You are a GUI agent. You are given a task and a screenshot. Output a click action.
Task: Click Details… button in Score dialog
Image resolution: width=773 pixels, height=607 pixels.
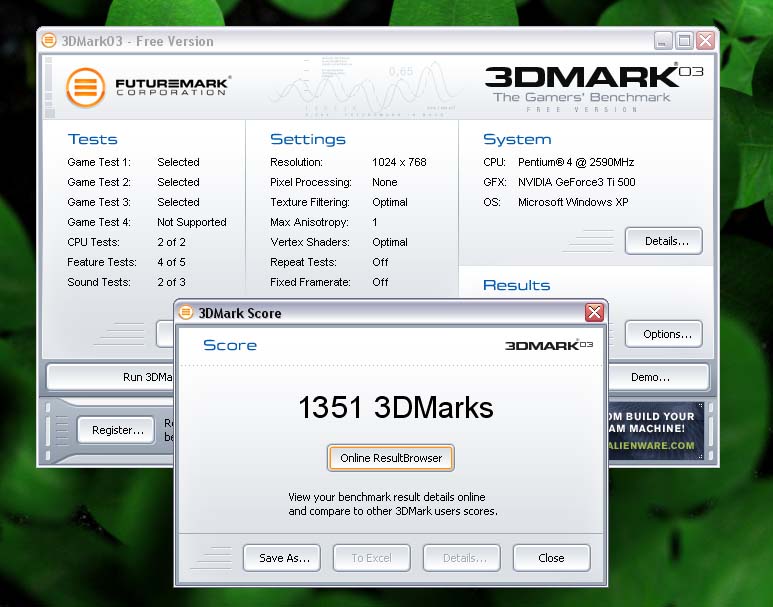(462, 558)
